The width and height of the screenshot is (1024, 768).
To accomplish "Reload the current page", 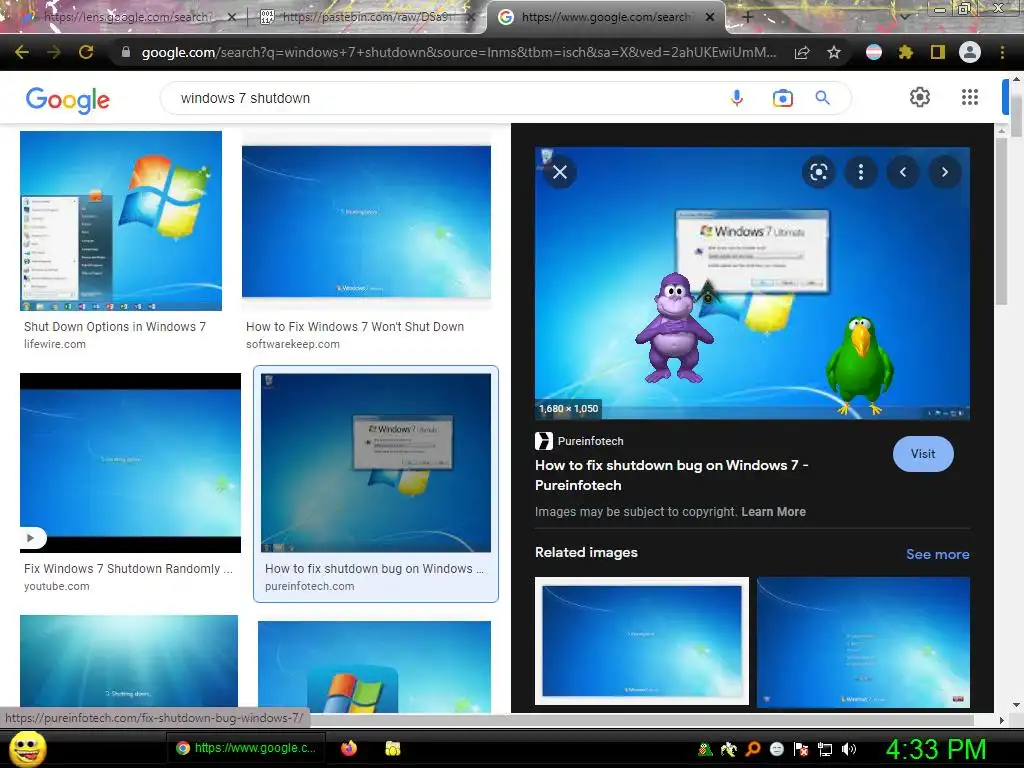I will [86, 52].
